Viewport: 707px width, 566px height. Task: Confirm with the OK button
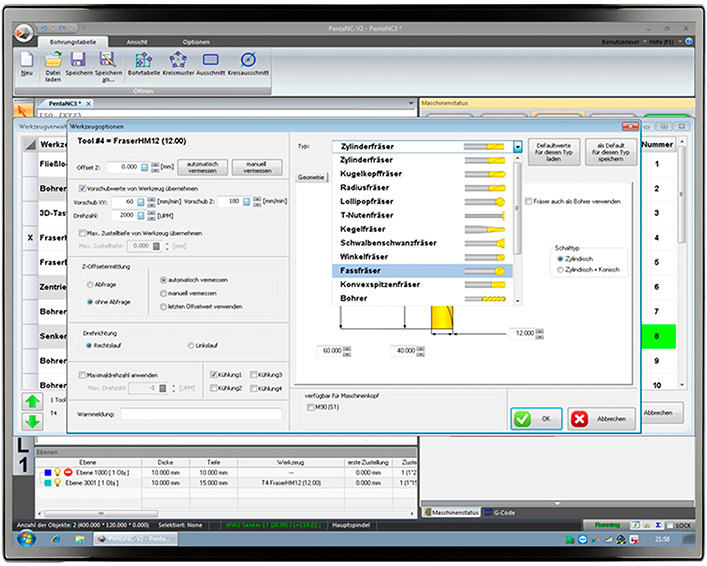pos(536,418)
